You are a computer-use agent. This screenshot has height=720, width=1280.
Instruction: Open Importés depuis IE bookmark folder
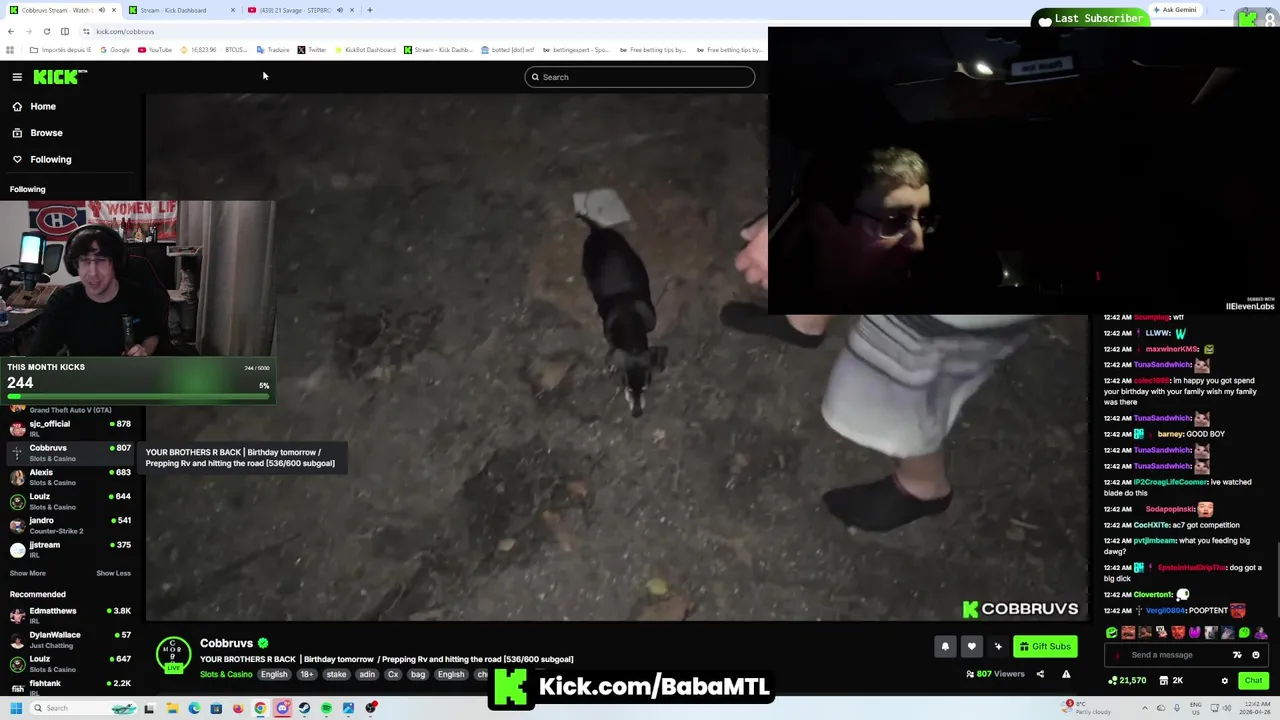point(61,50)
